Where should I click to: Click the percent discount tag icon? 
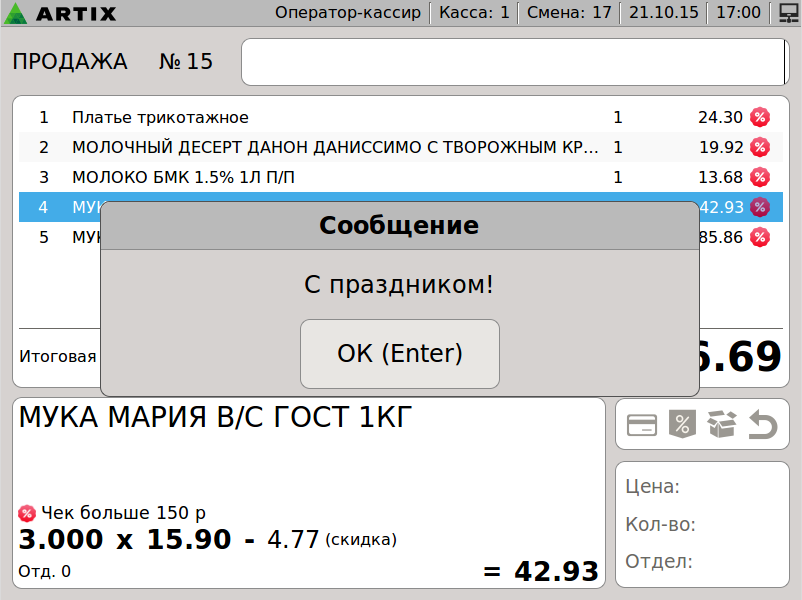coord(681,425)
